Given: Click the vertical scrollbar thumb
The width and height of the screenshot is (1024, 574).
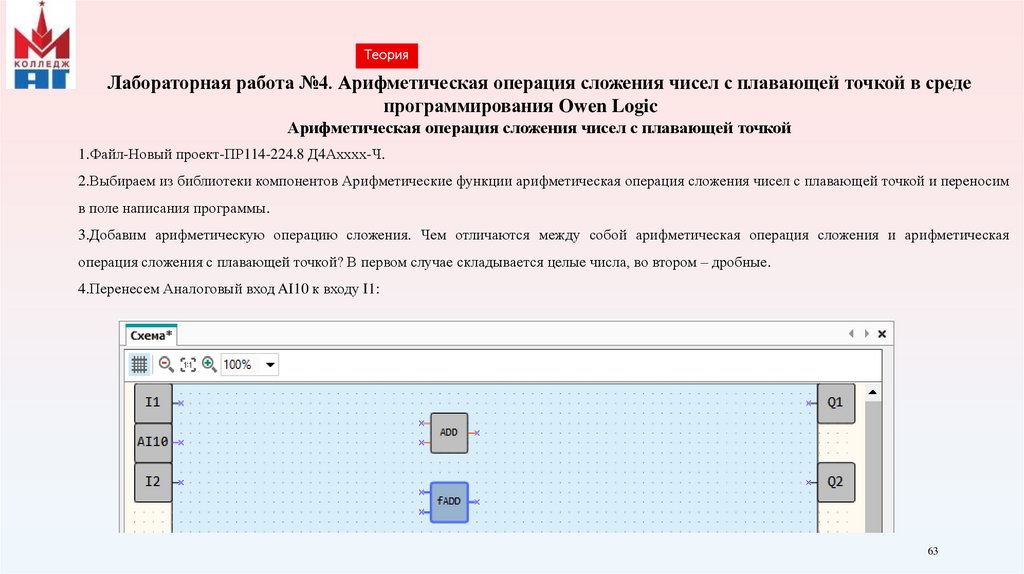Looking at the screenshot, I should pos(872,466).
